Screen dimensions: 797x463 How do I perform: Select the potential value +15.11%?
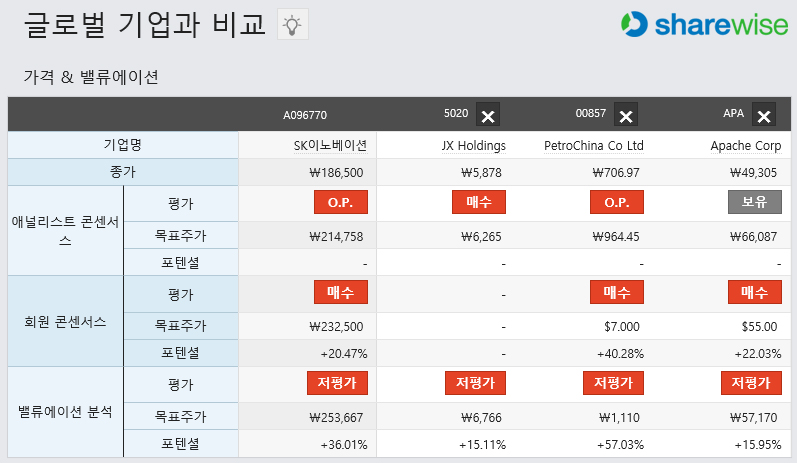[483, 445]
